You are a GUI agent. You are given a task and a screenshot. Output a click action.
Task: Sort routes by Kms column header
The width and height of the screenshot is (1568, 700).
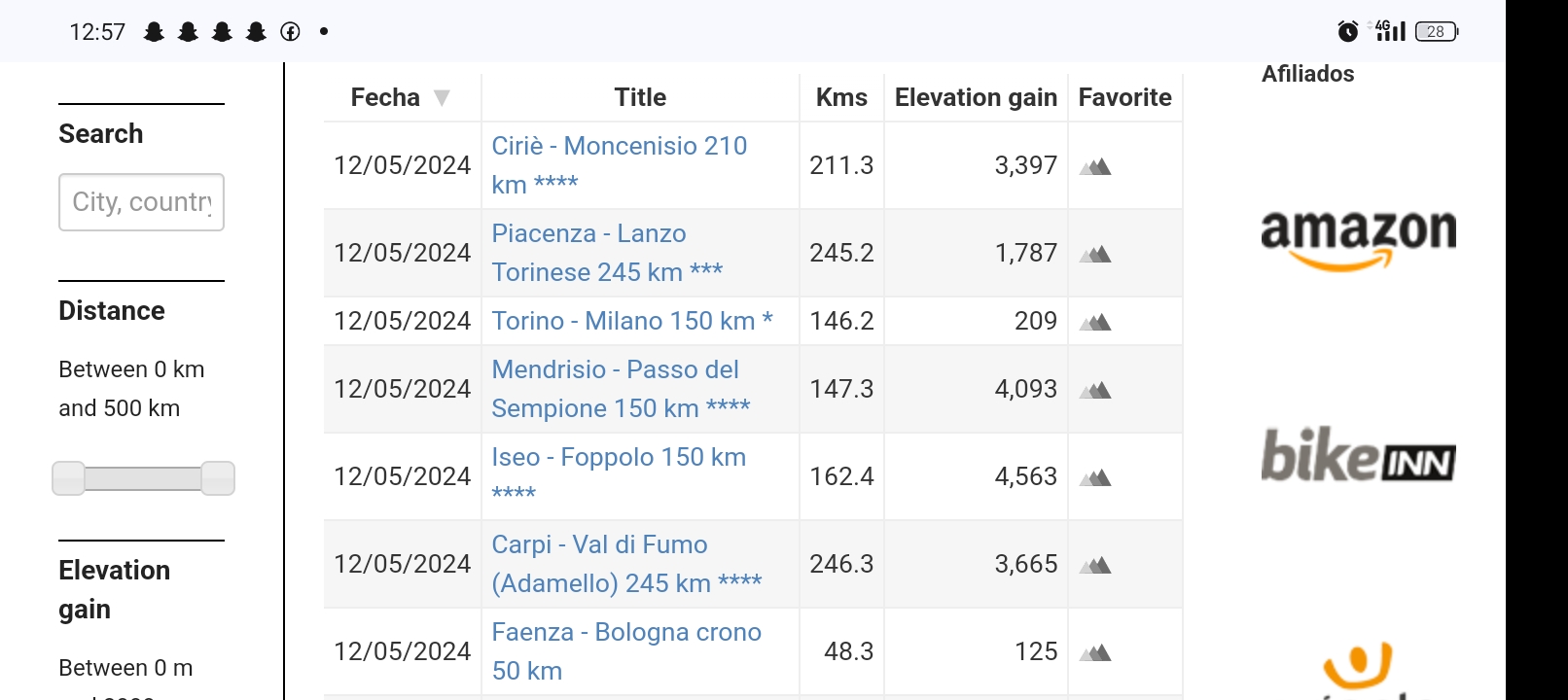(841, 97)
